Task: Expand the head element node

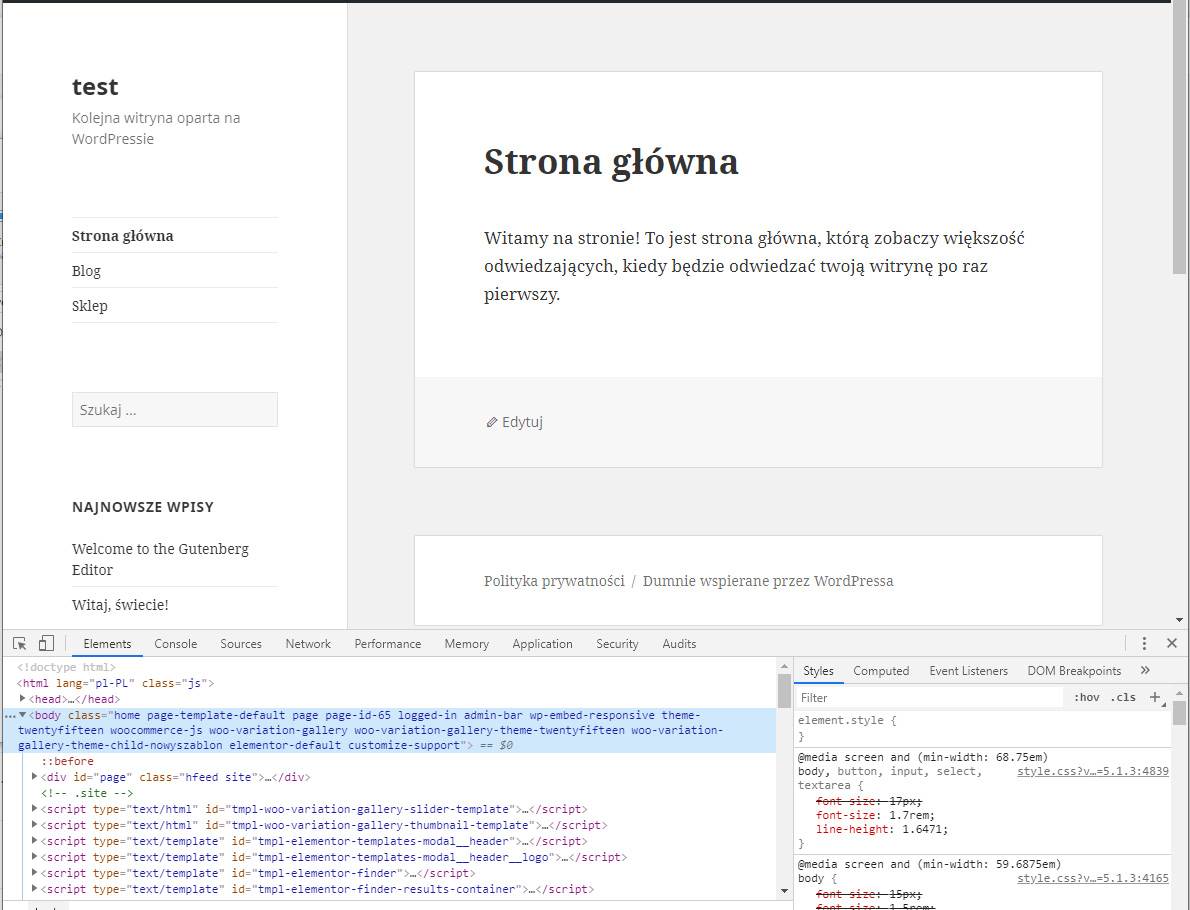Action: [23, 699]
